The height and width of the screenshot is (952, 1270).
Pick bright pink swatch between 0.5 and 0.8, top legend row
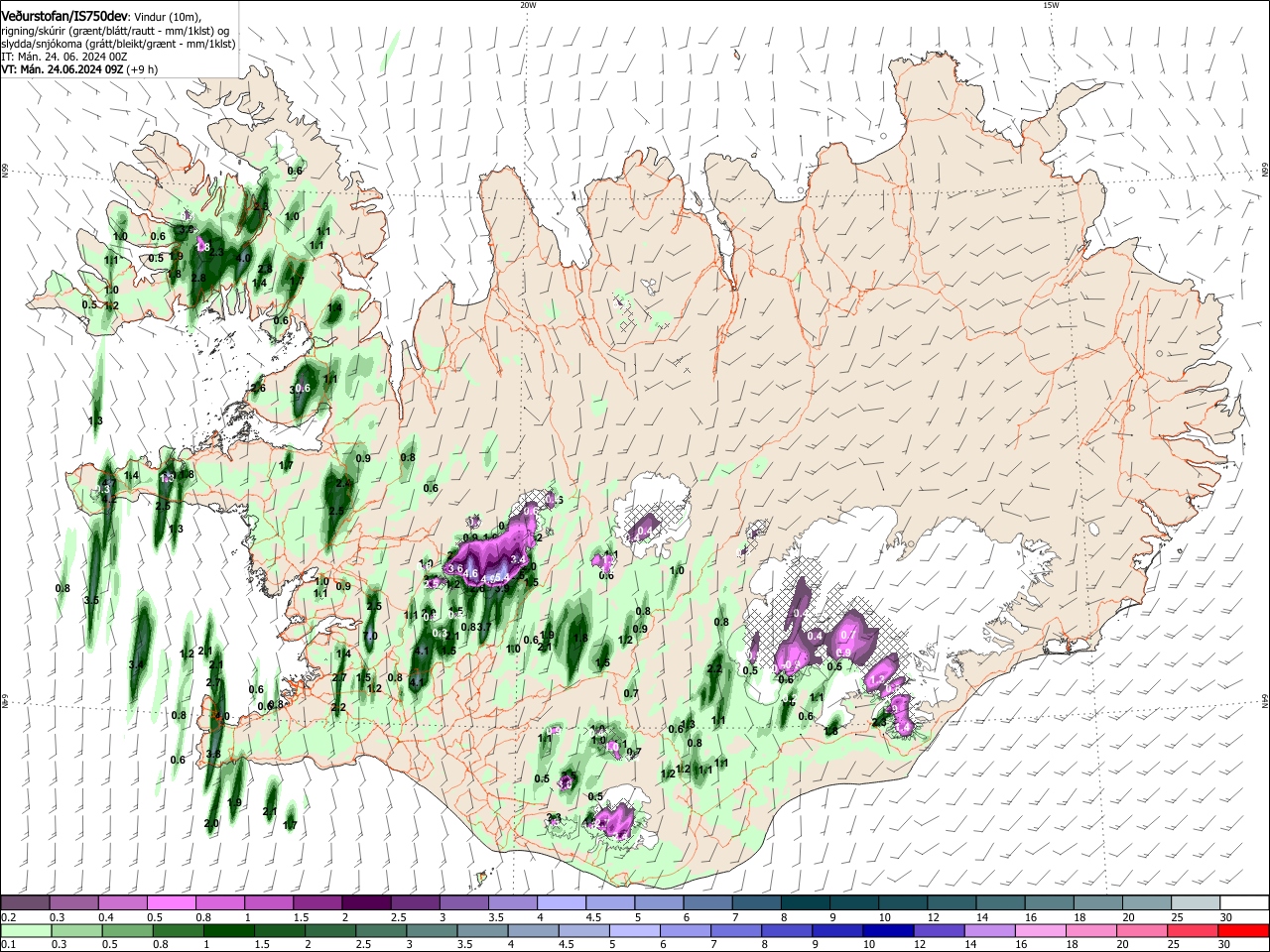point(171,903)
